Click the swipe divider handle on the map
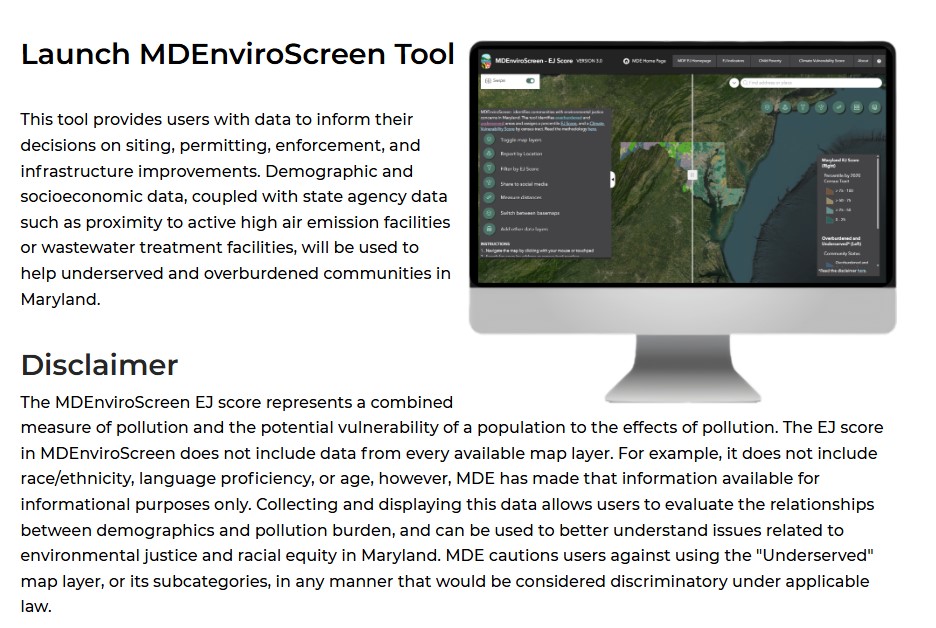Viewport: 936px width, 628px height. pos(692,175)
